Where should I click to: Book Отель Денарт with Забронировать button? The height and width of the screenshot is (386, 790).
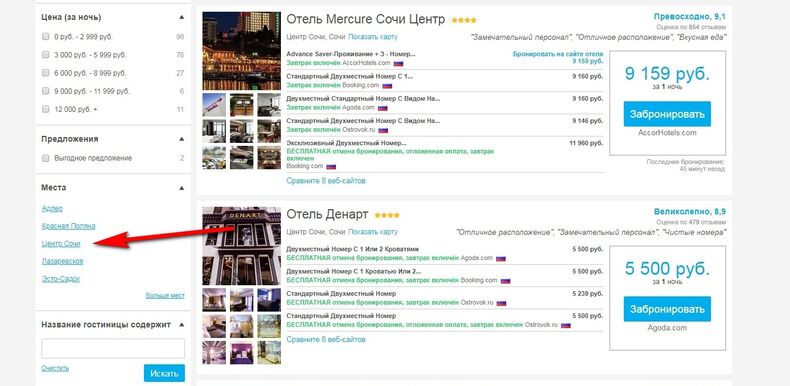(667, 309)
